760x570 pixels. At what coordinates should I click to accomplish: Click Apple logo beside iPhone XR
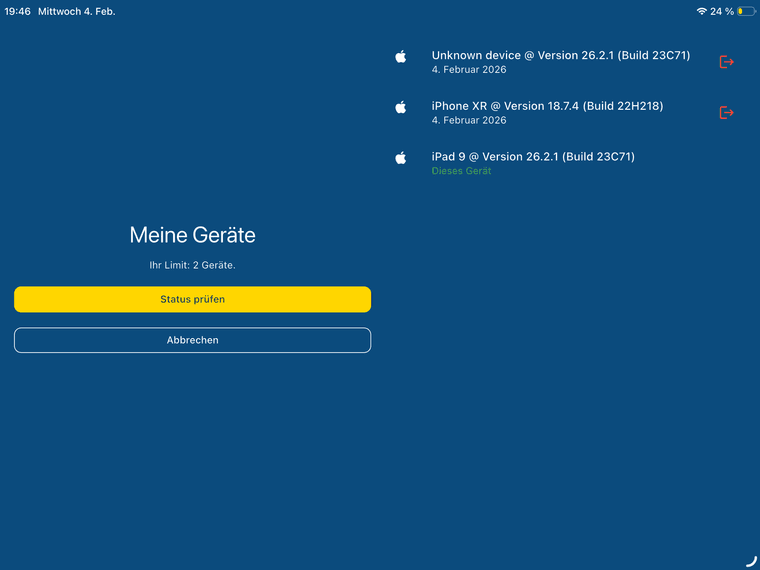click(401, 107)
